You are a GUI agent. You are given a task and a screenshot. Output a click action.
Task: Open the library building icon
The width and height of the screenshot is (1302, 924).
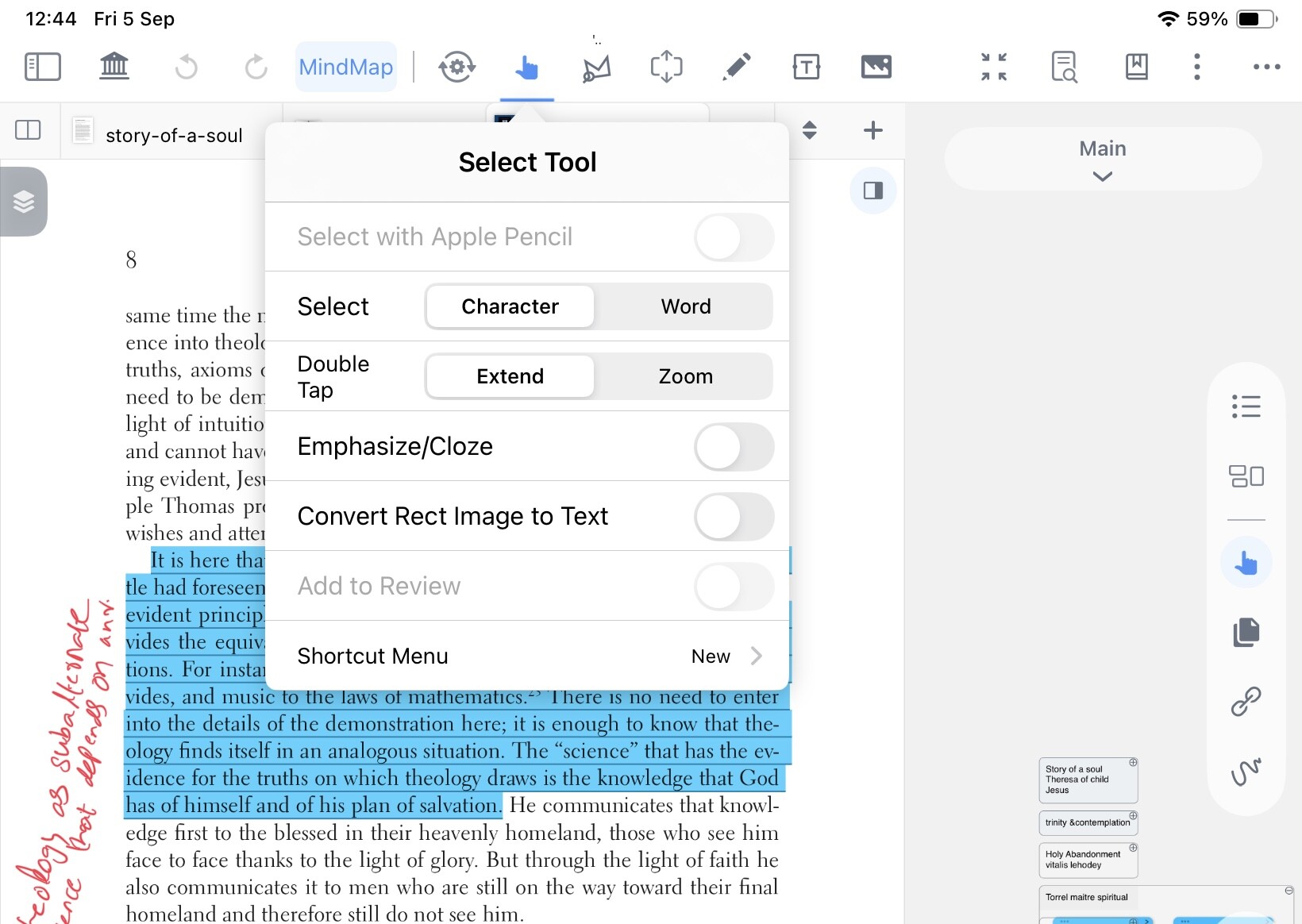114,67
